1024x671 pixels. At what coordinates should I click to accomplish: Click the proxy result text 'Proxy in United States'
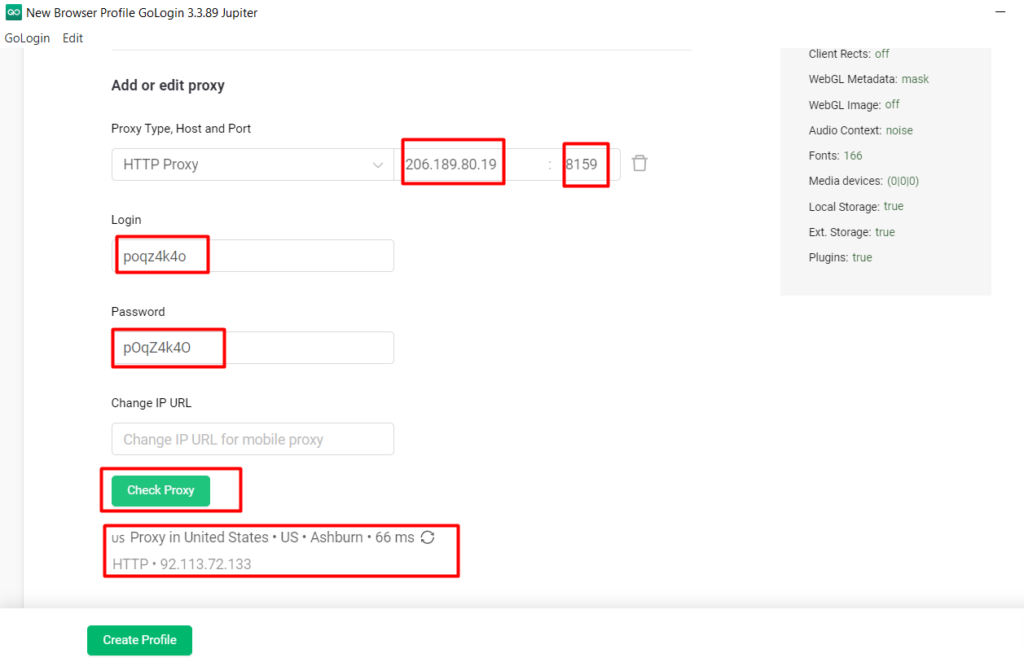pos(199,537)
